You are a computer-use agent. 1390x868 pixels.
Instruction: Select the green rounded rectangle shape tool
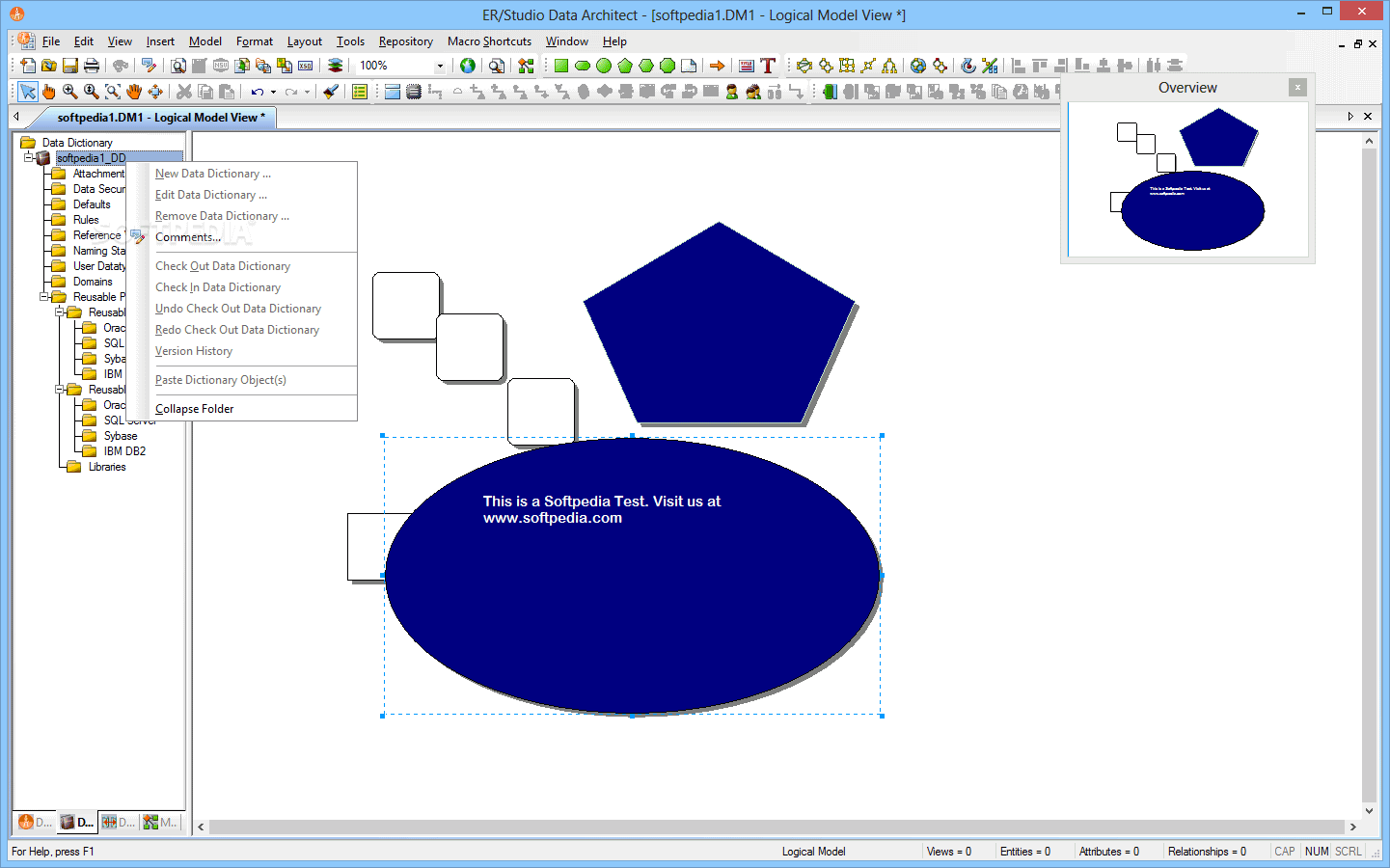[583, 66]
